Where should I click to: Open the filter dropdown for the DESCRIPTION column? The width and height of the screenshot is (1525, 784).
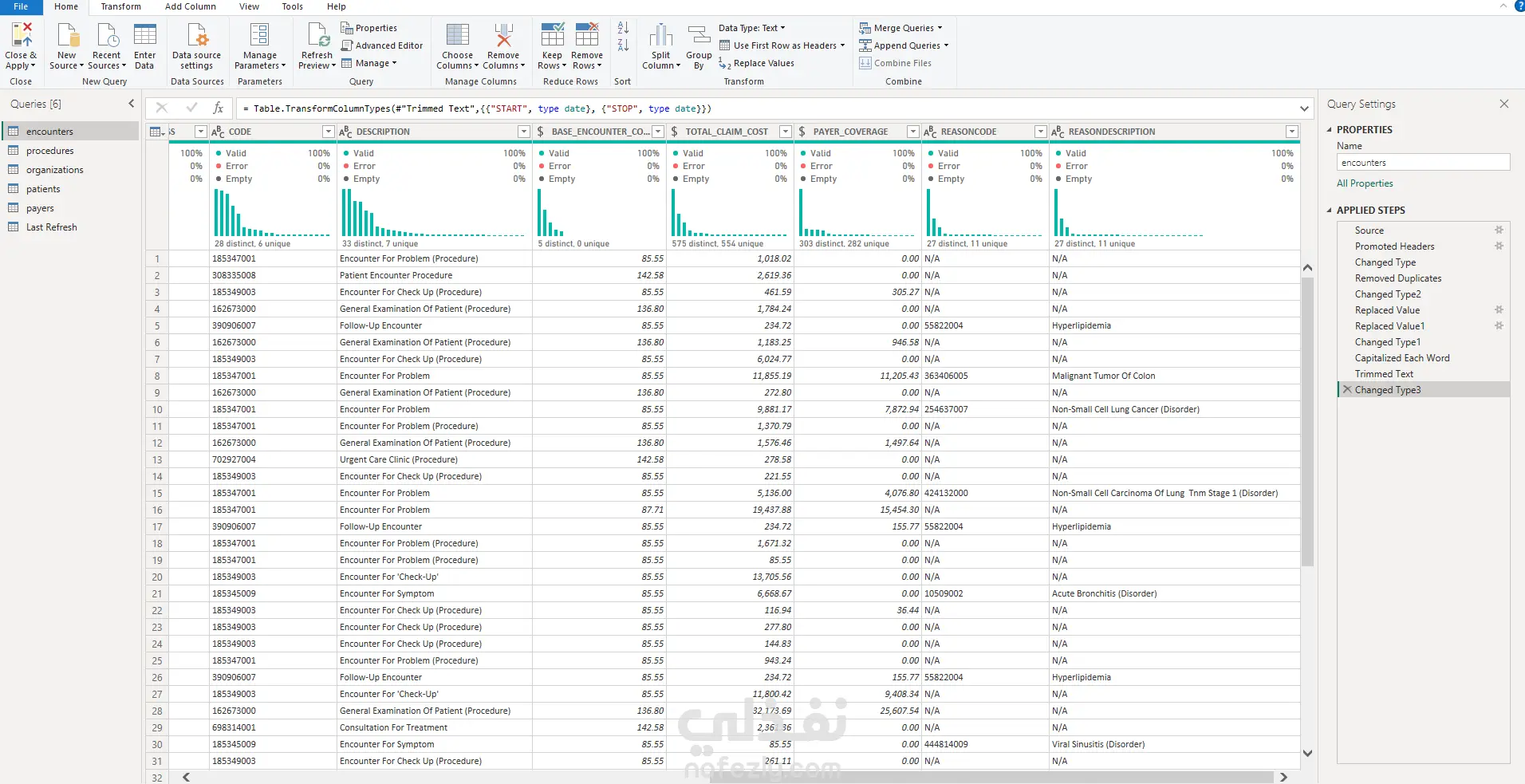click(x=524, y=132)
